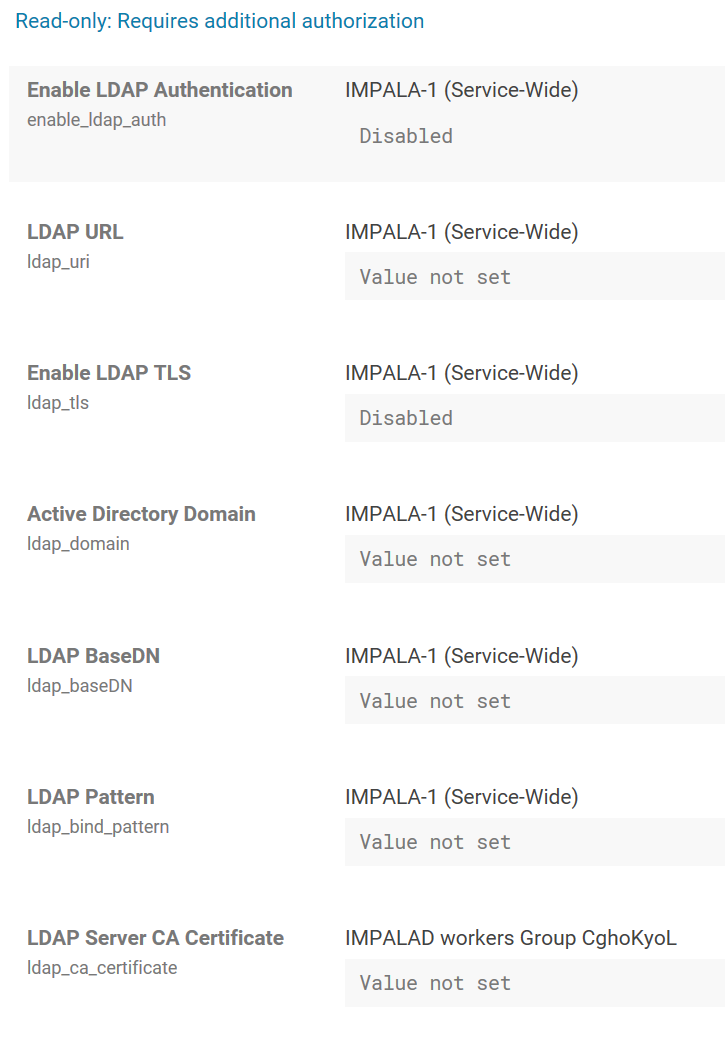This screenshot has height=1049, width=725.
Task: Focus the Active Directory Domain value field
Action: point(534,559)
